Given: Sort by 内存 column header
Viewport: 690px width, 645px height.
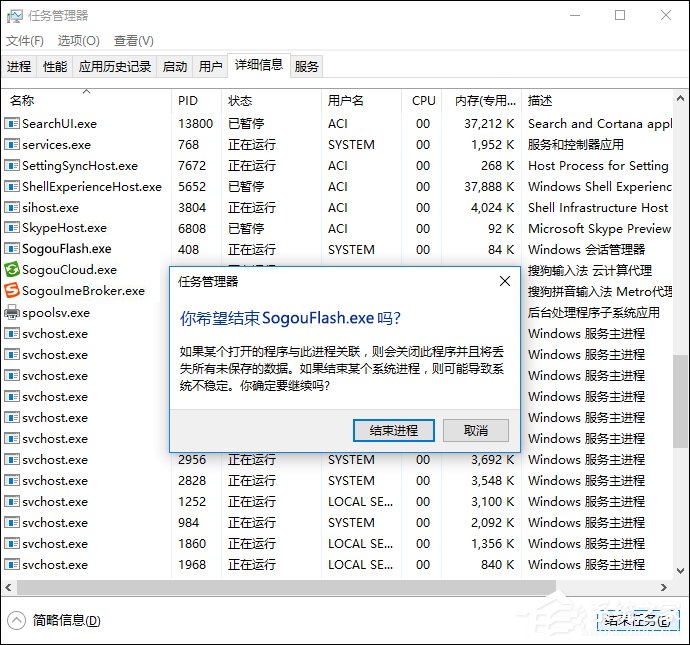Looking at the screenshot, I should click(480, 101).
